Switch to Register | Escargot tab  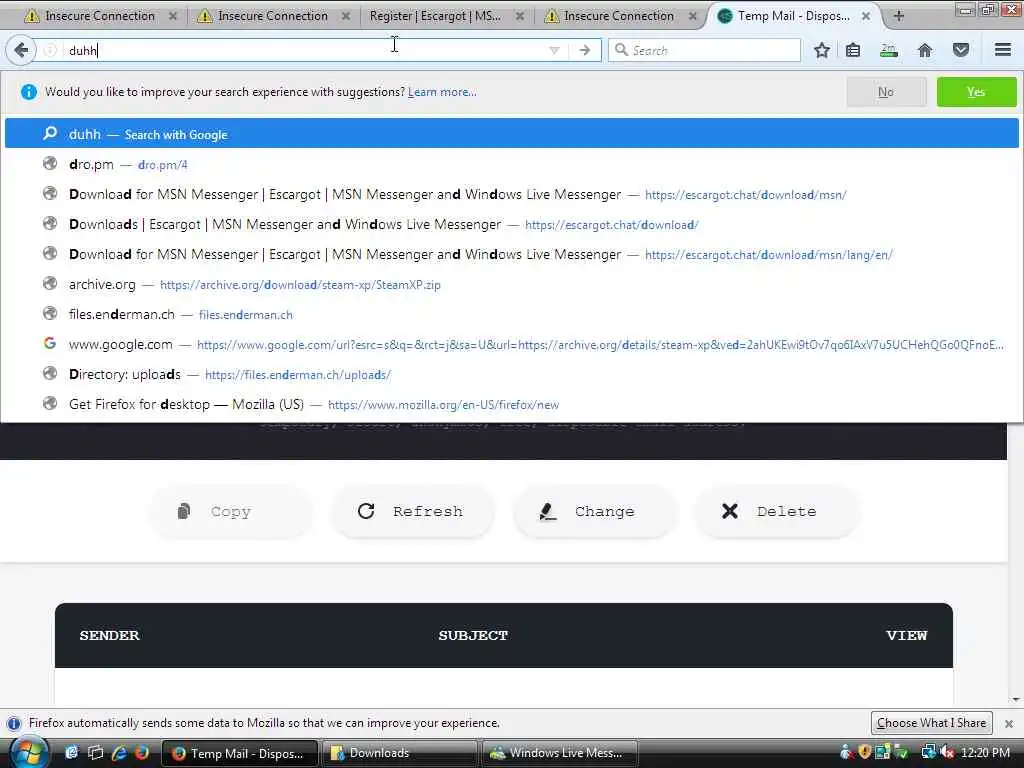[x=436, y=16]
